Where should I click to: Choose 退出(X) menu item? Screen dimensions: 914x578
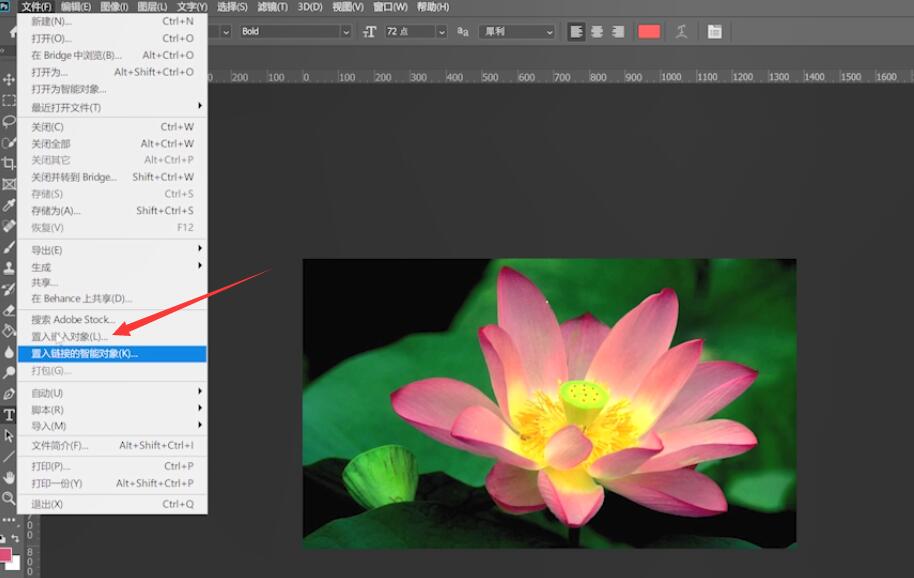[112, 504]
